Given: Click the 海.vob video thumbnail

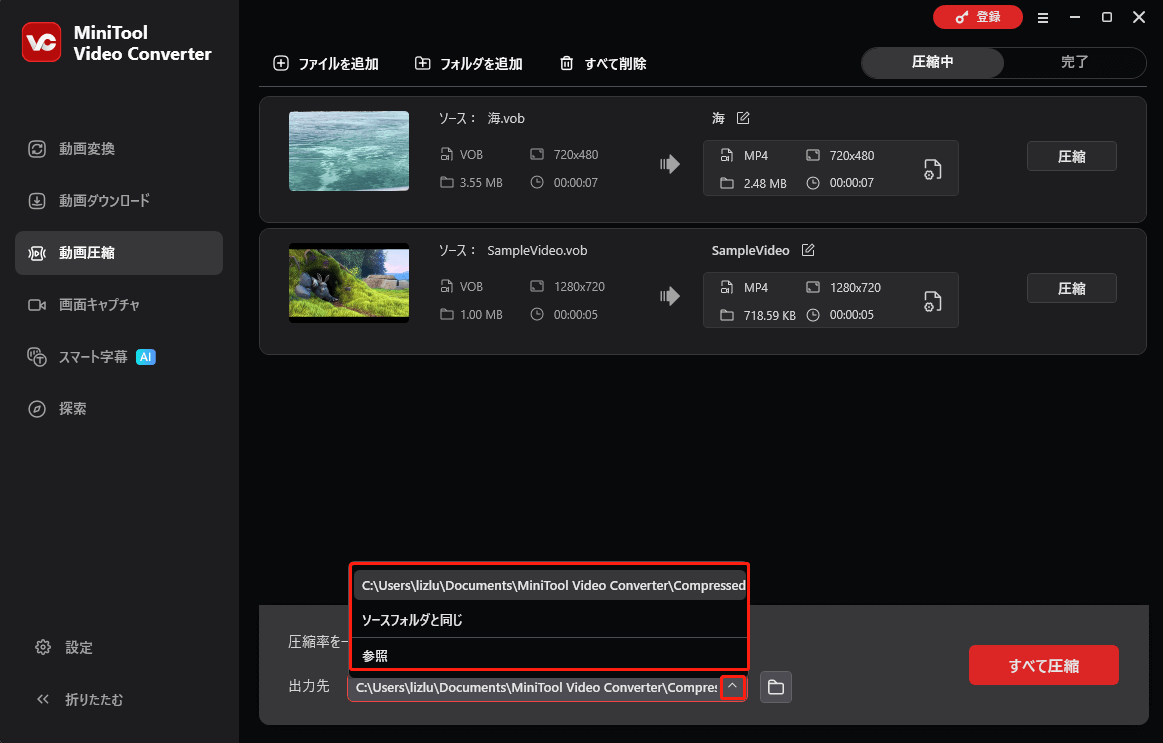Looking at the screenshot, I should click(348, 151).
